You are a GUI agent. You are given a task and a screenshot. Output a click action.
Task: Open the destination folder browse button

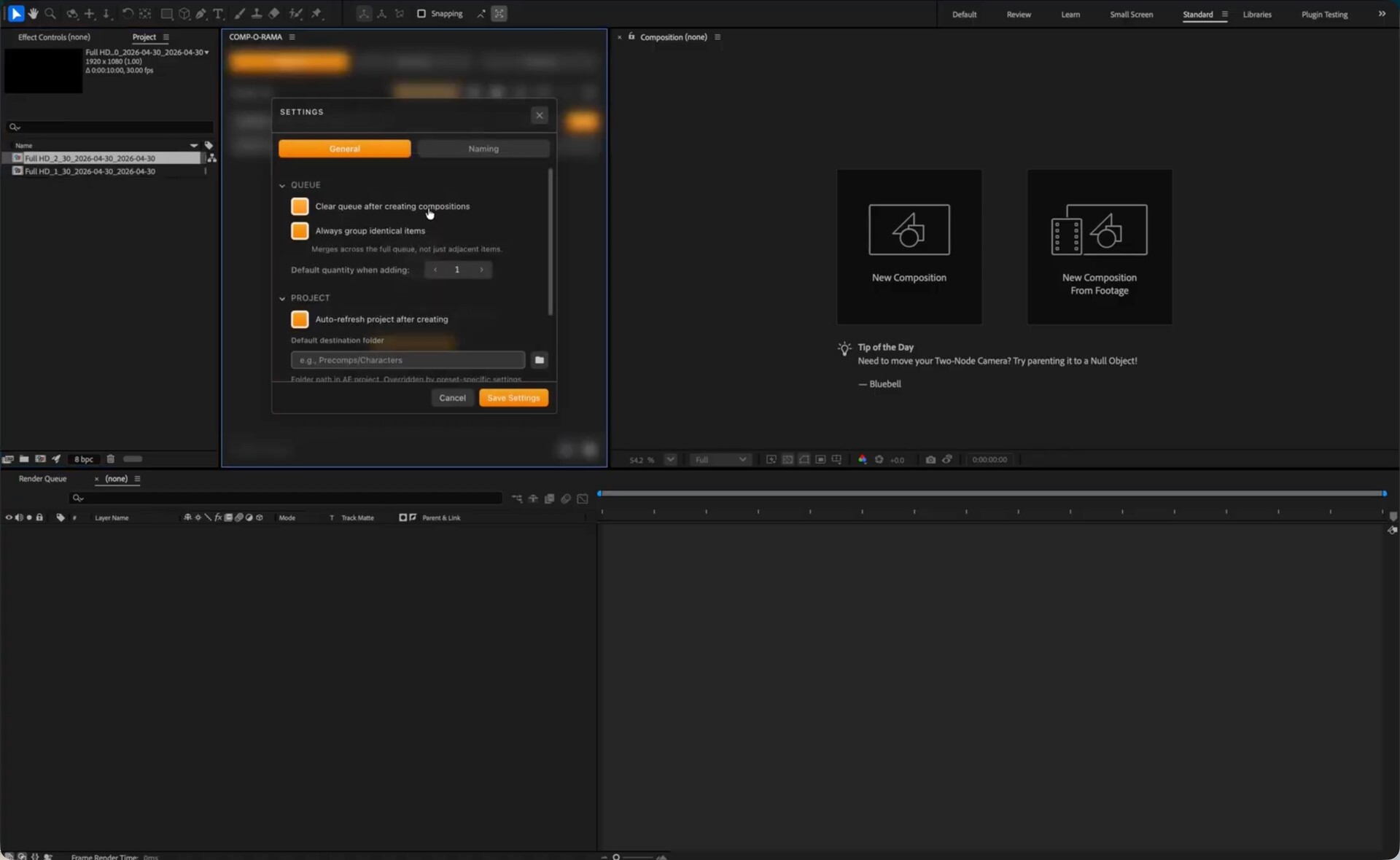pyautogui.click(x=540, y=360)
